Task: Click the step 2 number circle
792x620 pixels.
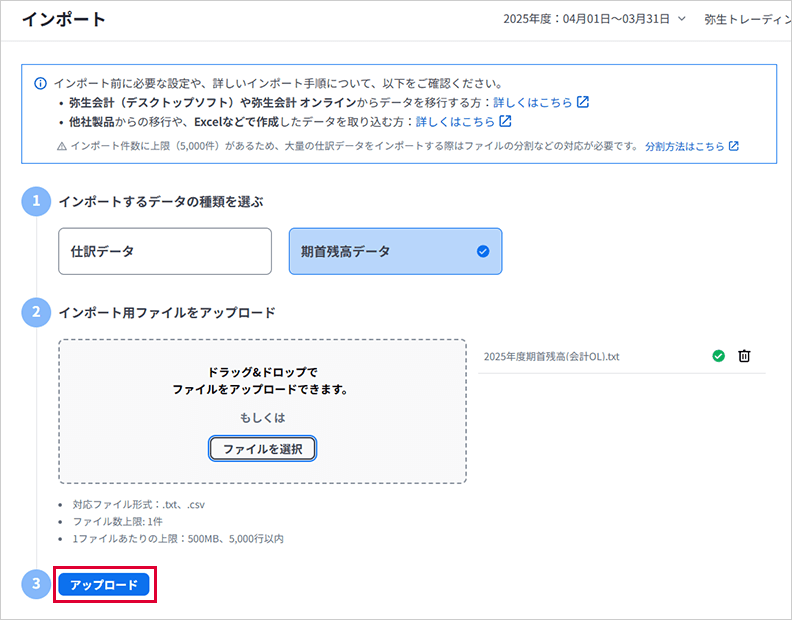Action: (x=36, y=312)
